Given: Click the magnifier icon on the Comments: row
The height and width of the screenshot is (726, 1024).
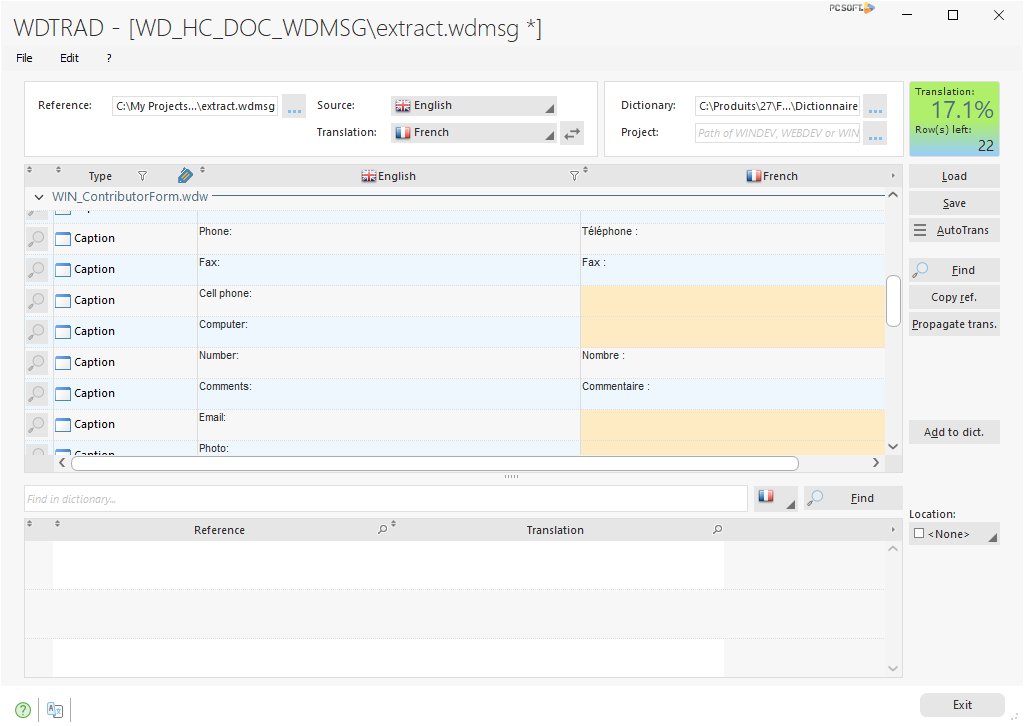Looking at the screenshot, I should 37,393.
